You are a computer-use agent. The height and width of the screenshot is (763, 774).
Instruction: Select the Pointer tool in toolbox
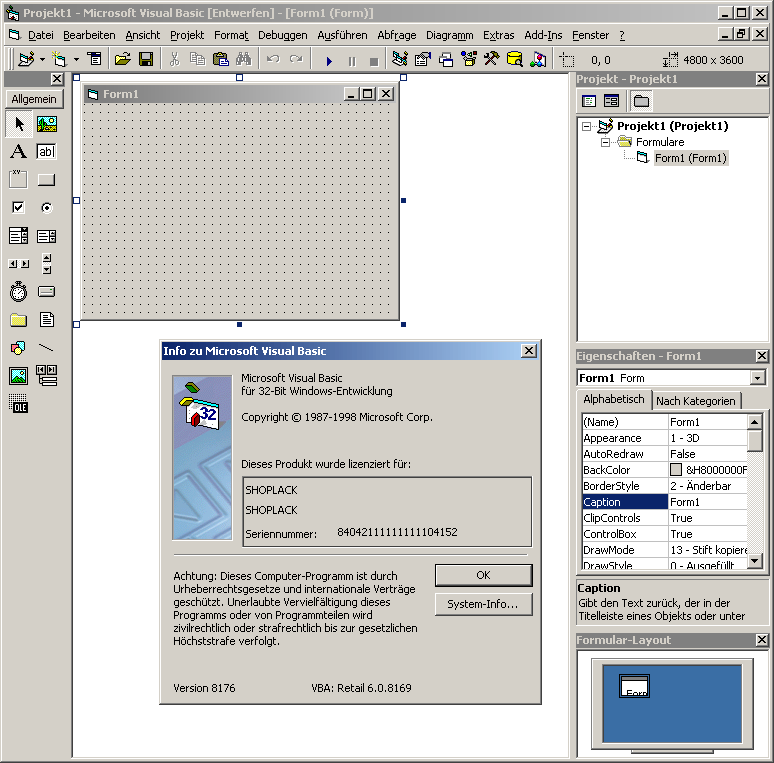pyautogui.click(x=19, y=123)
